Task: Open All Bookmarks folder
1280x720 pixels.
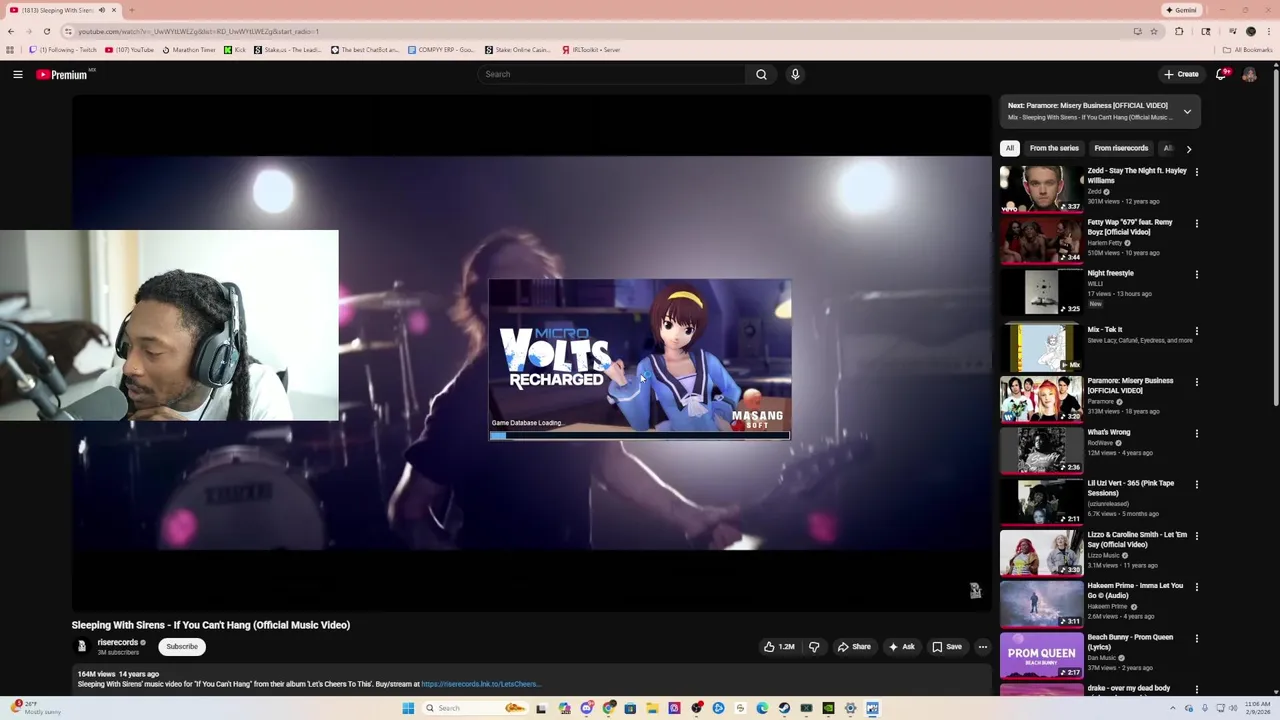Action: pos(1248,49)
